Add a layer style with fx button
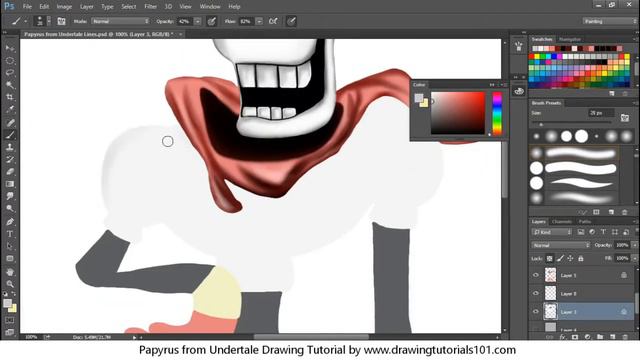This screenshot has width=640, height=360. click(x=562, y=337)
